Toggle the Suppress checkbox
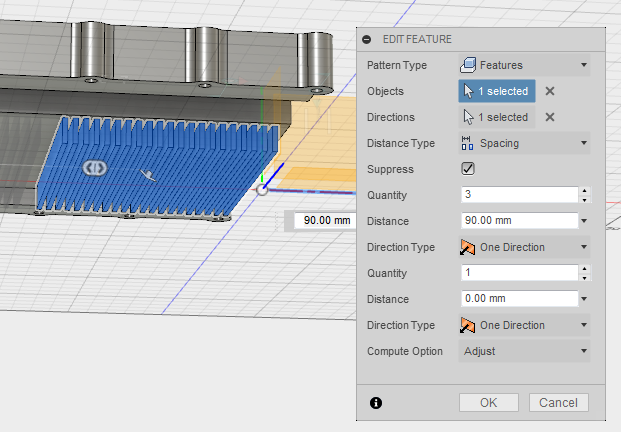 coord(468,169)
